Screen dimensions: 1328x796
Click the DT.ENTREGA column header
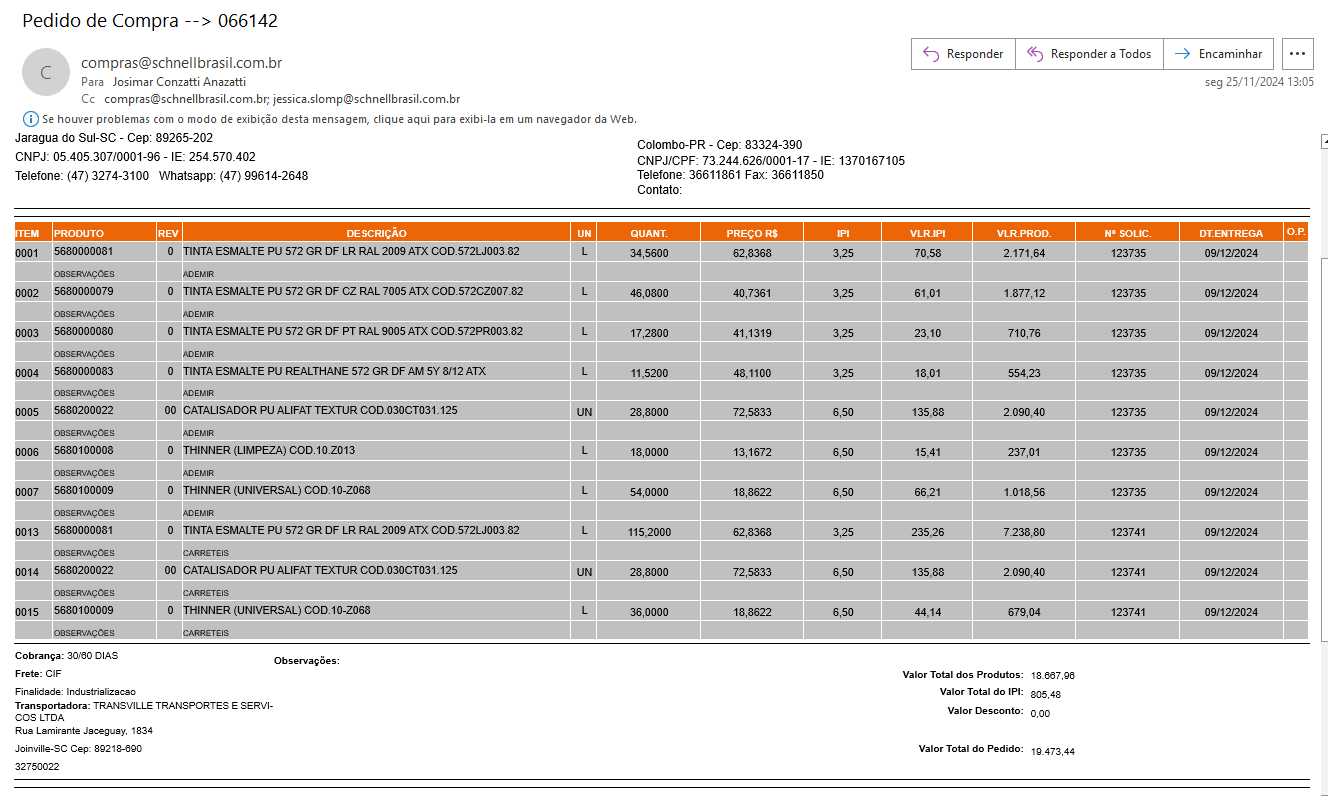pos(1230,233)
